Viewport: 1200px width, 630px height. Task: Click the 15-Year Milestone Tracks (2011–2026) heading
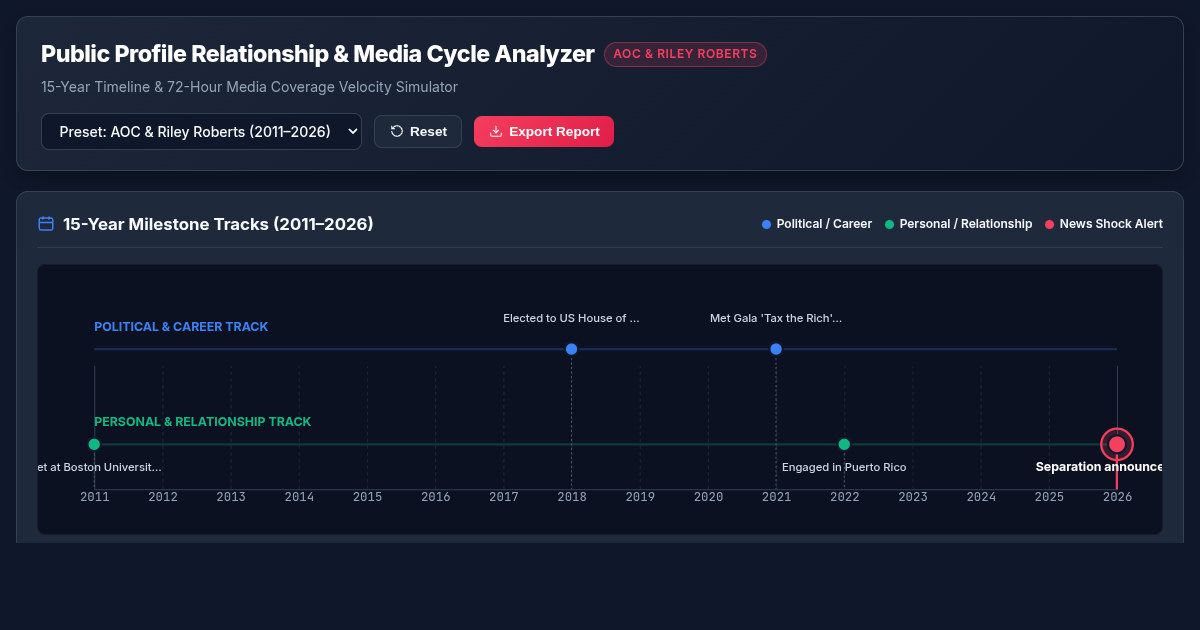tap(218, 224)
